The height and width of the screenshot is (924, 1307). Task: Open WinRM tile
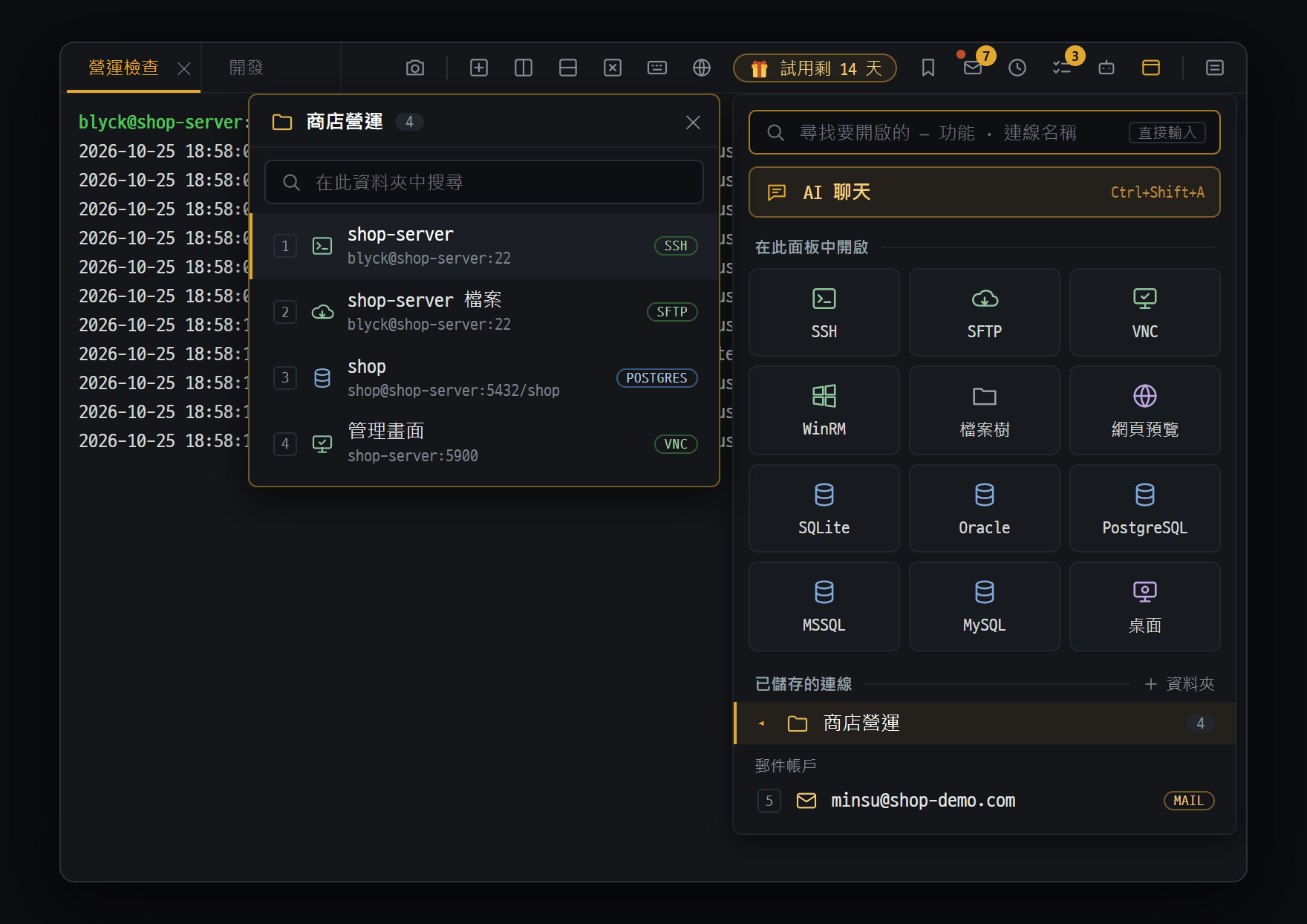coord(824,410)
